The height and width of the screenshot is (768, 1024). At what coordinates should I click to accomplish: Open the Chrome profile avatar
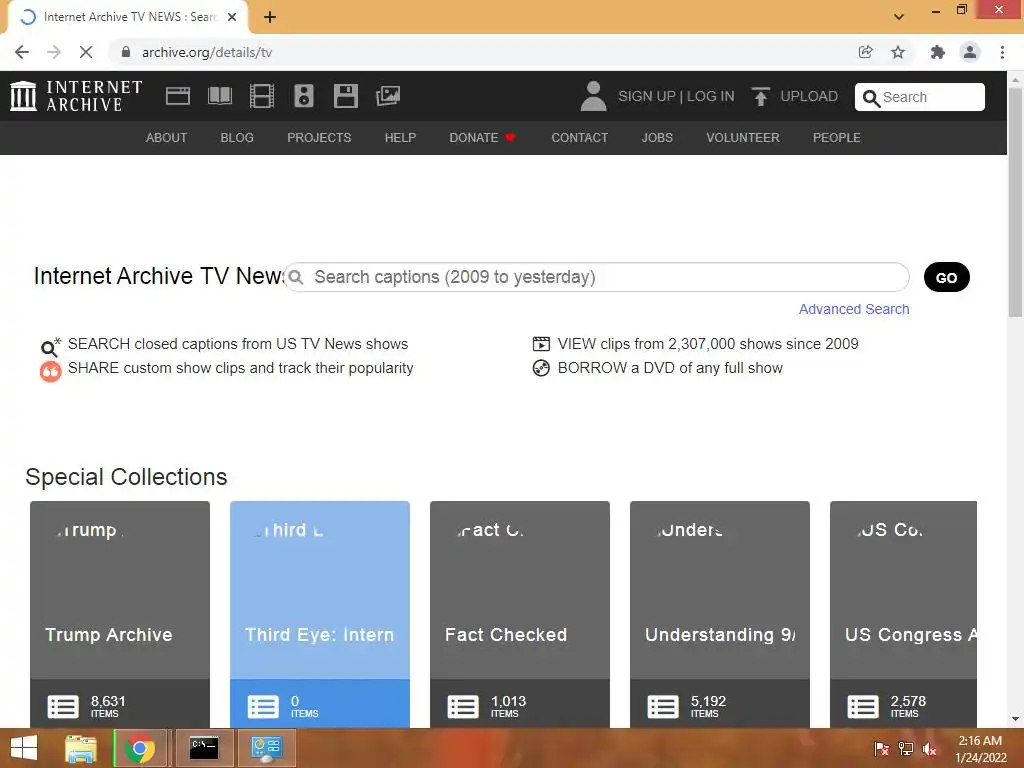pos(970,52)
